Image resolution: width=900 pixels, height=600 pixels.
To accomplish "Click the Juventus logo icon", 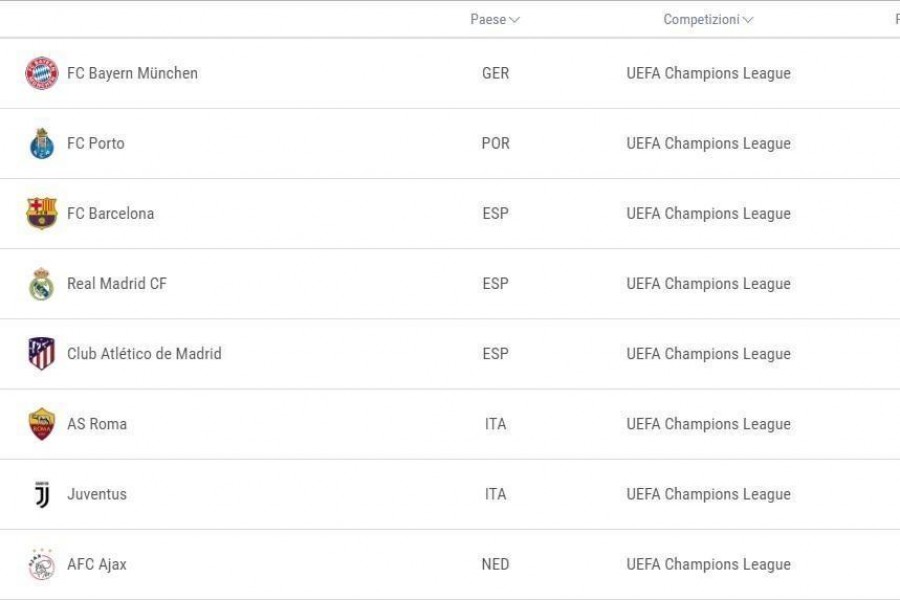I will tap(42, 494).
